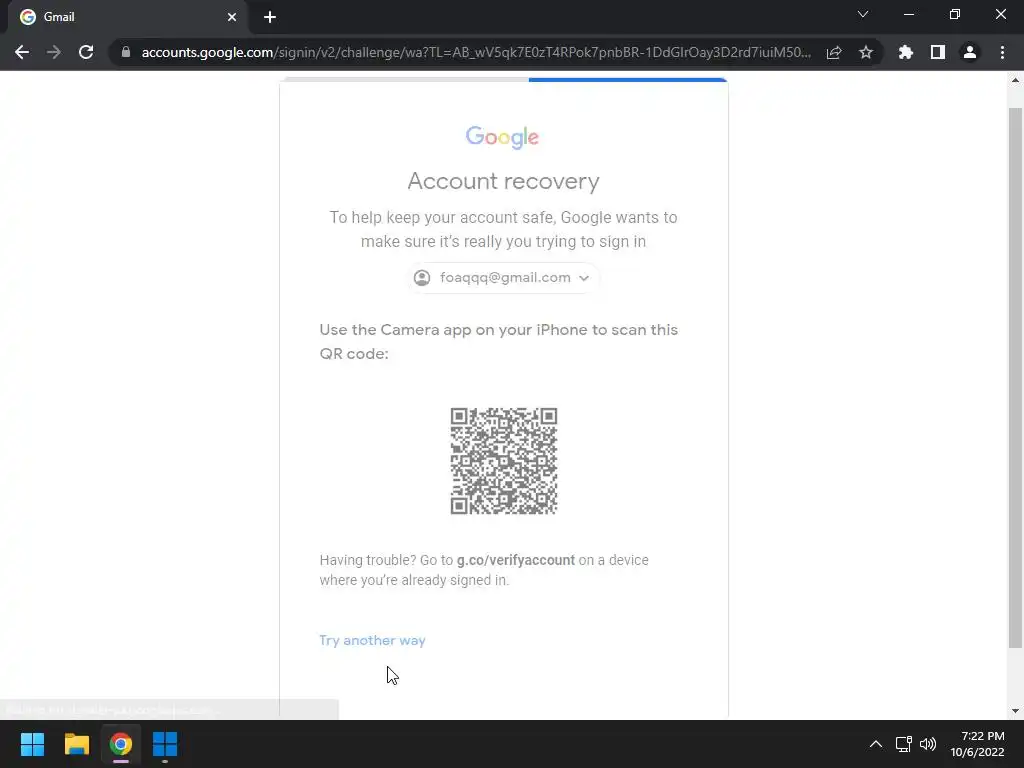Click the QR code image

(504, 461)
